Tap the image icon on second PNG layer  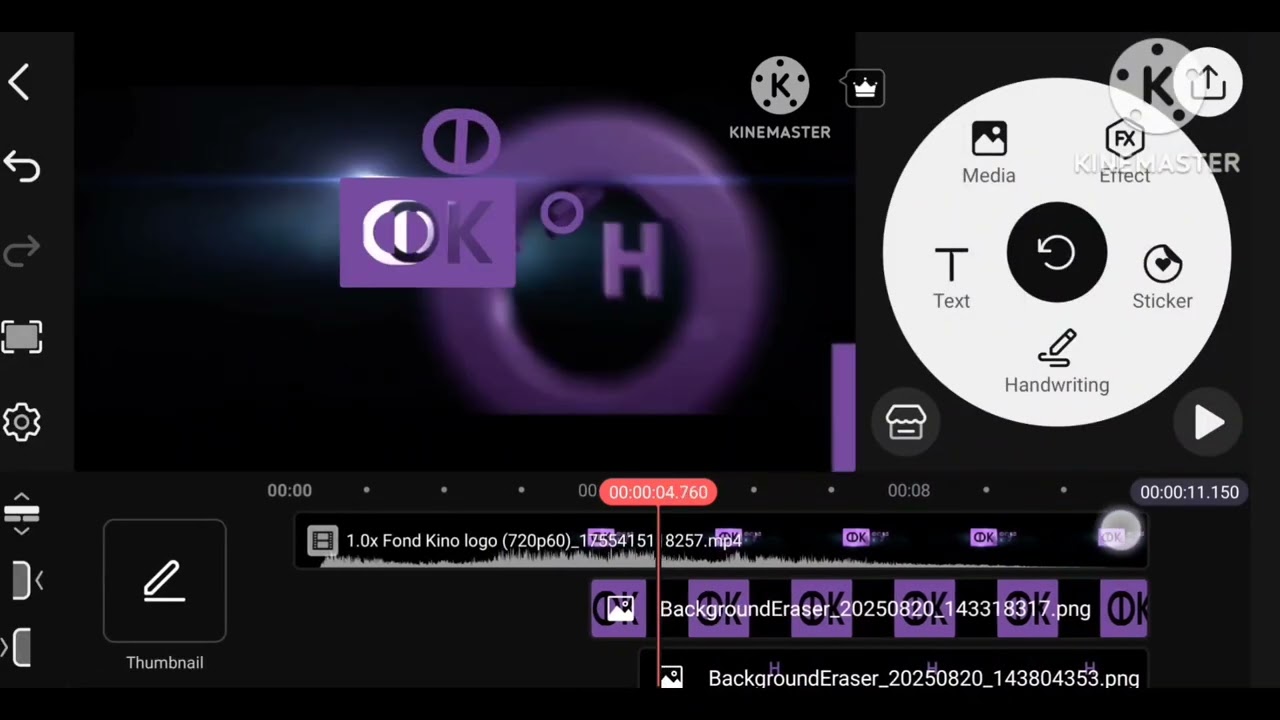[671, 677]
